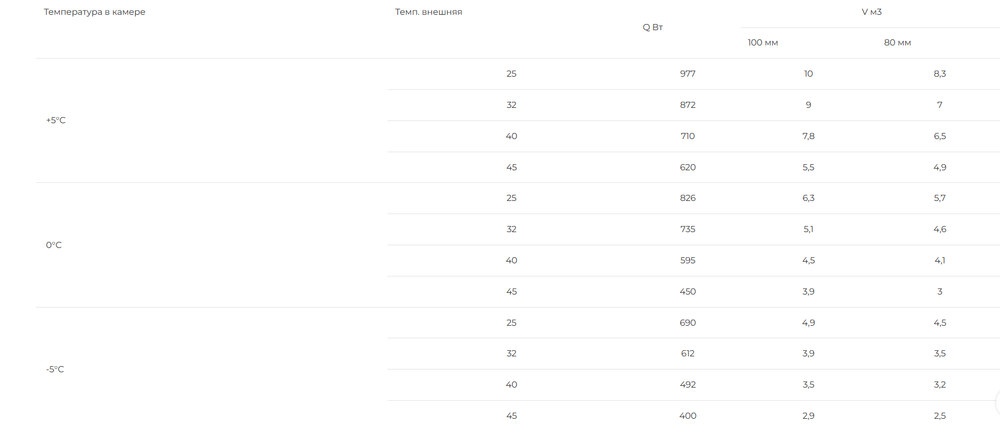This screenshot has width=1000, height=427.
Task: Click the Q value 612
Action: coord(688,354)
